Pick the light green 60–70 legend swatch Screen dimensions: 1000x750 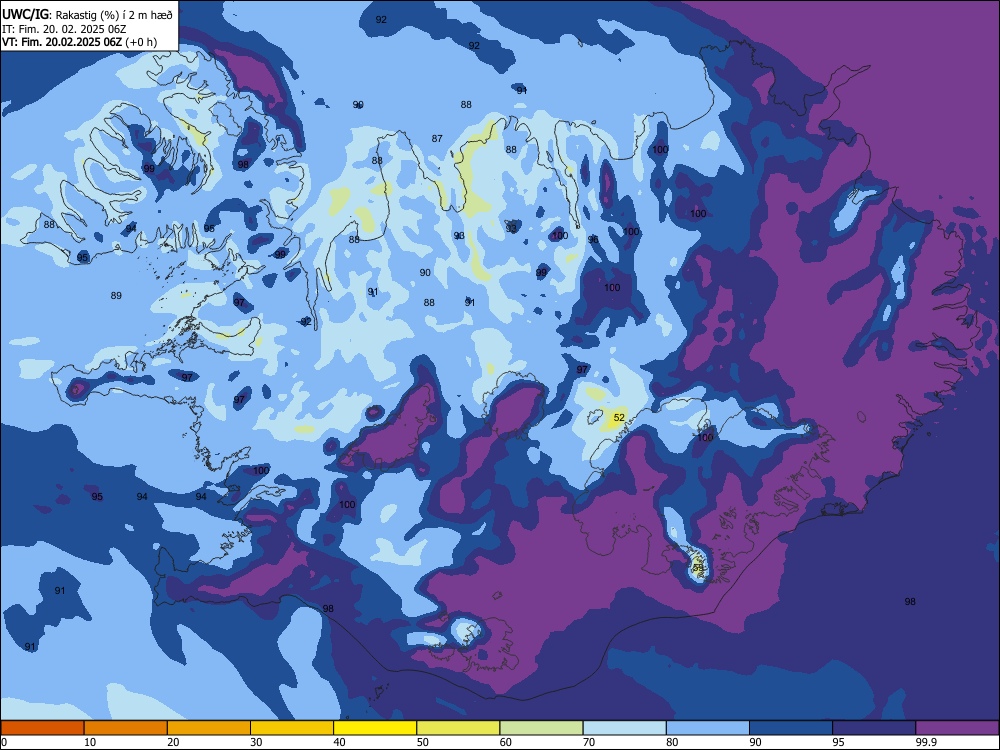coord(541,728)
